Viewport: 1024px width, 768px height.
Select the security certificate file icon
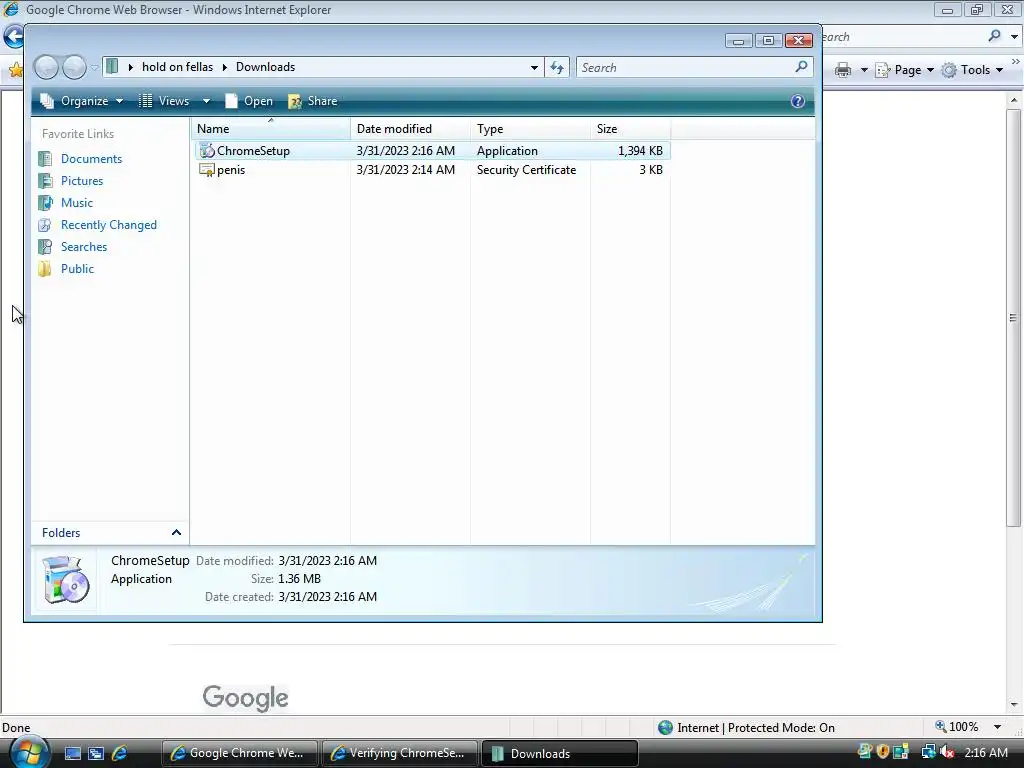pyautogui.click(x=207, y=170)
